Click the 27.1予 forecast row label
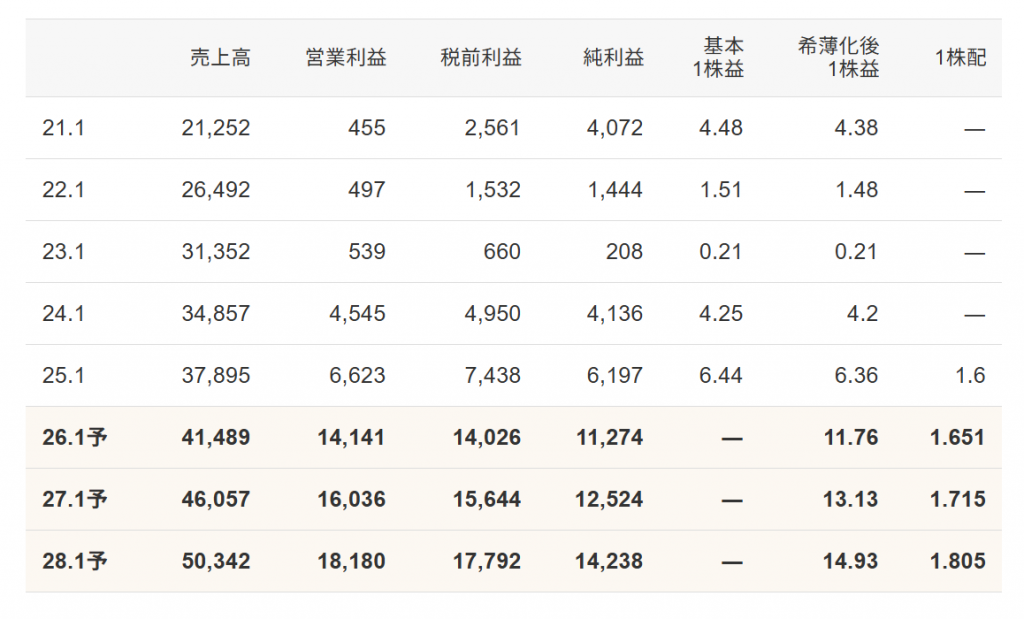The height and width of the screenshot is (619, 1024). pos(75,500)
